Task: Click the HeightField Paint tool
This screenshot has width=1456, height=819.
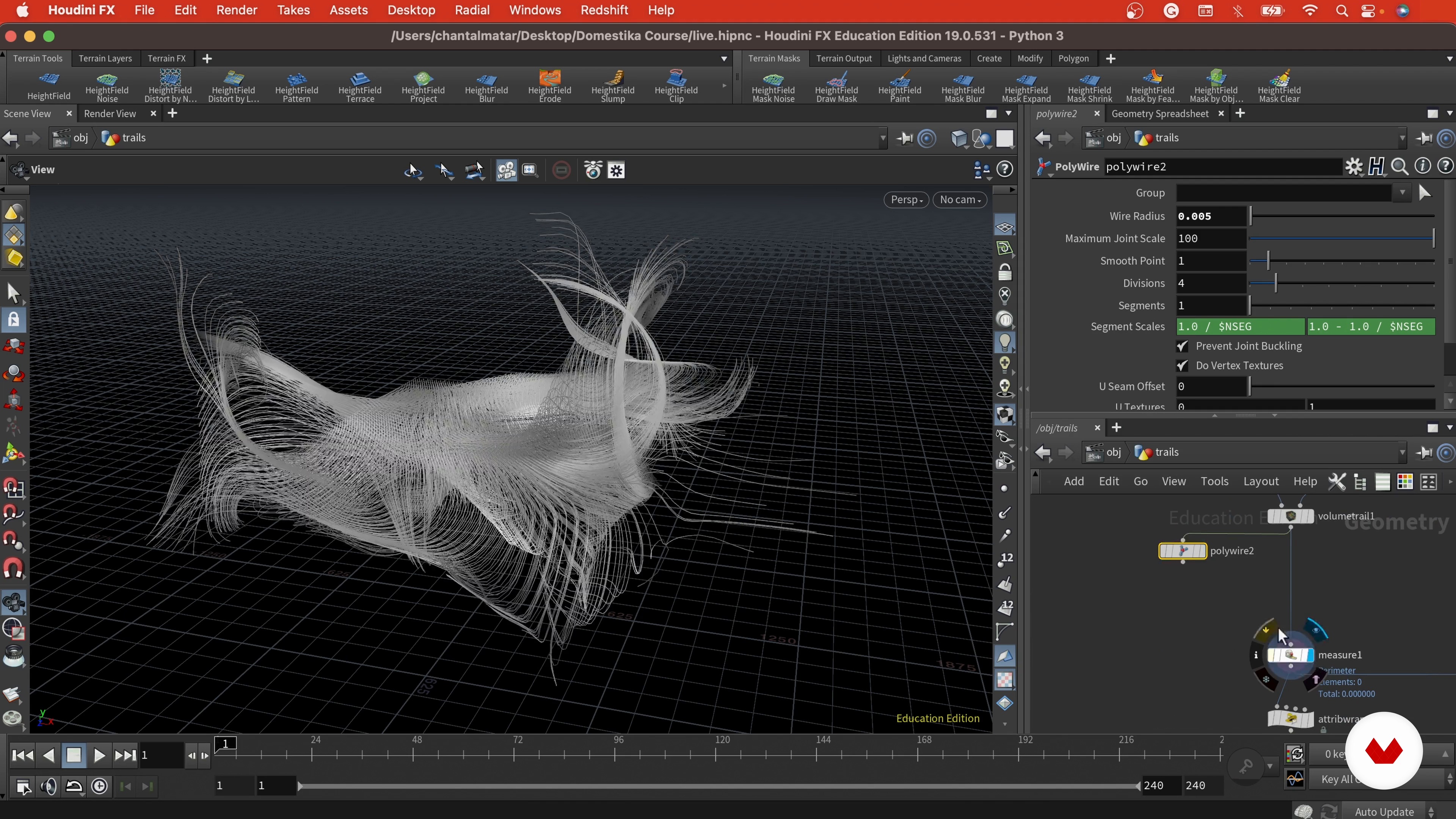Action: (x=900, y=86)
